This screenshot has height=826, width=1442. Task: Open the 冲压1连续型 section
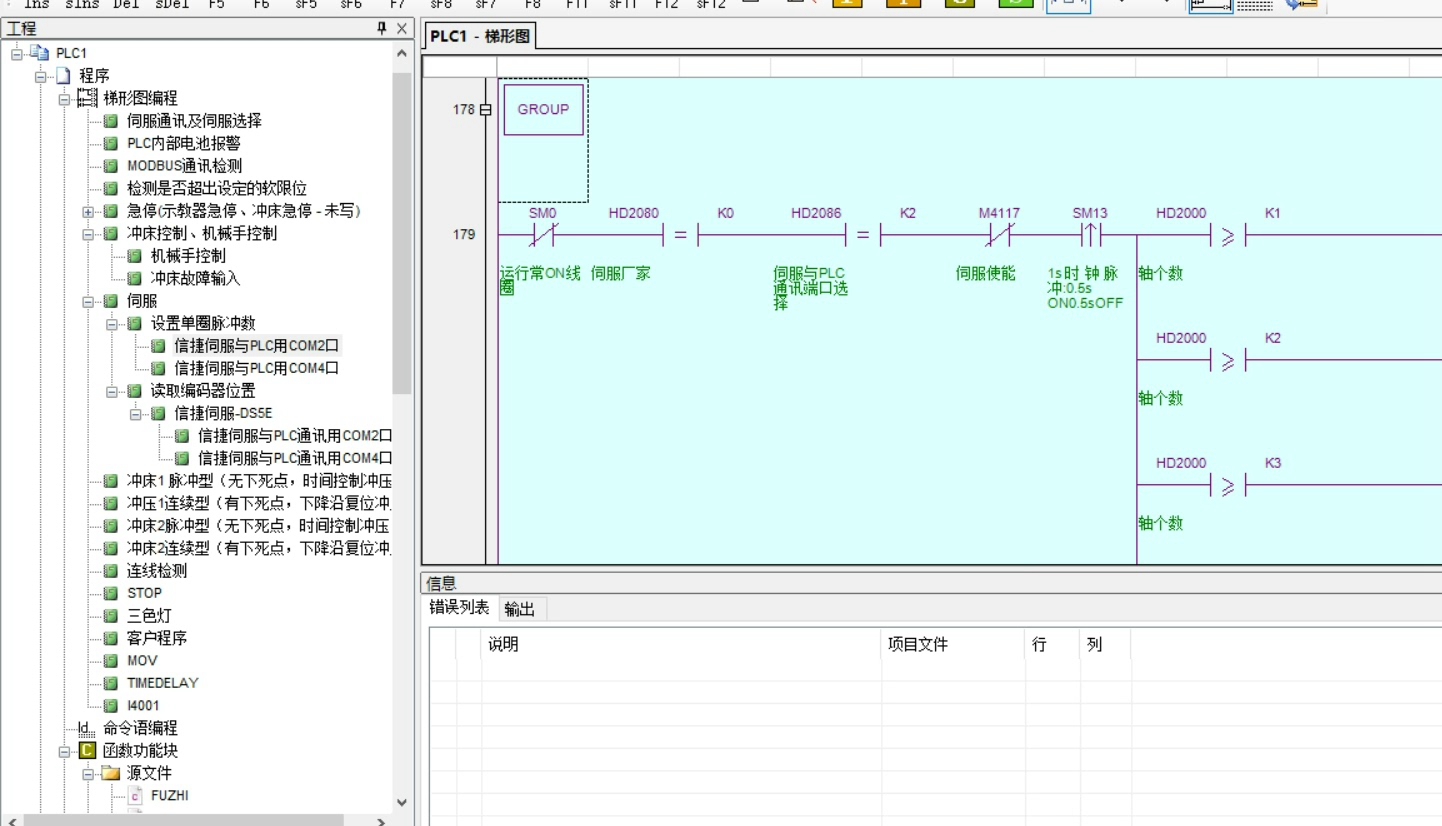point(258,503)
